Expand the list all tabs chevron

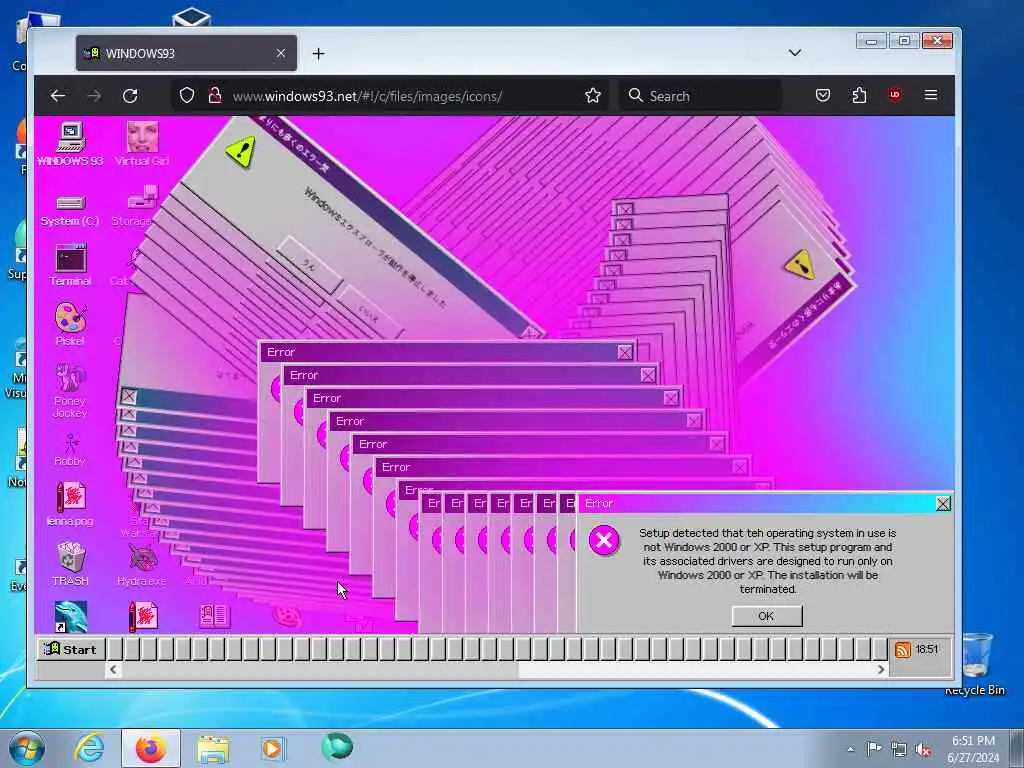pos(795,53)
